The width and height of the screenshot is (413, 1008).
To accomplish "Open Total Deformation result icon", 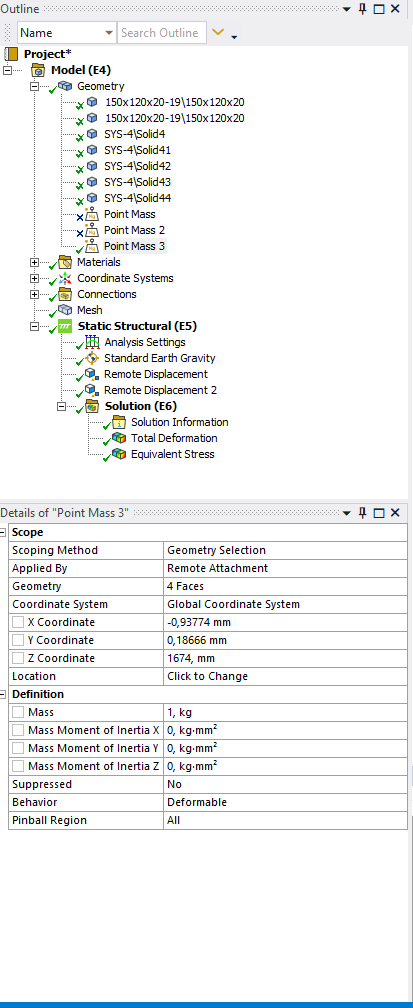I will (119, 438).
